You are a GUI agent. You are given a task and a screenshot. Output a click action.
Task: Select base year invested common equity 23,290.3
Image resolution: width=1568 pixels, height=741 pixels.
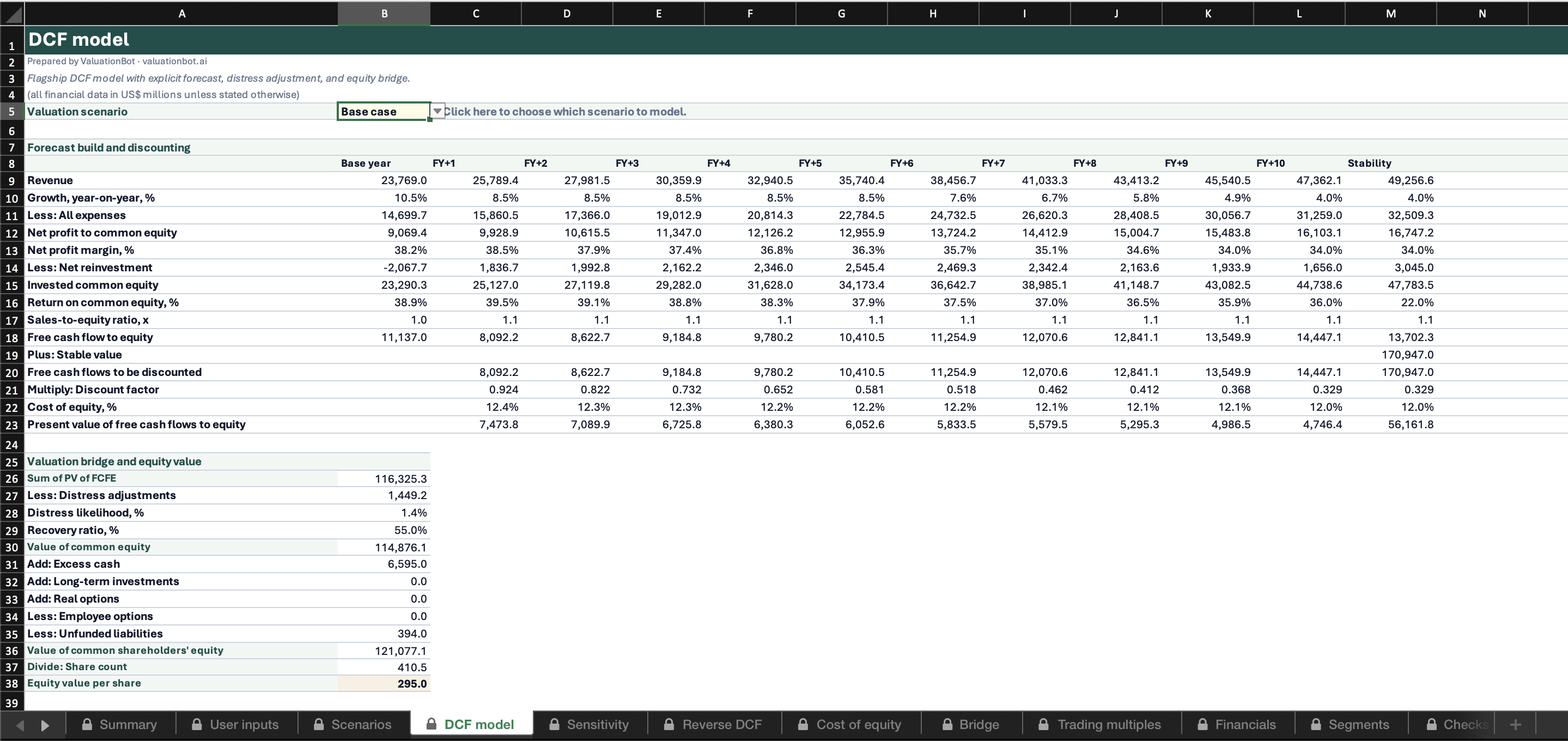click(x=384, y=285)
